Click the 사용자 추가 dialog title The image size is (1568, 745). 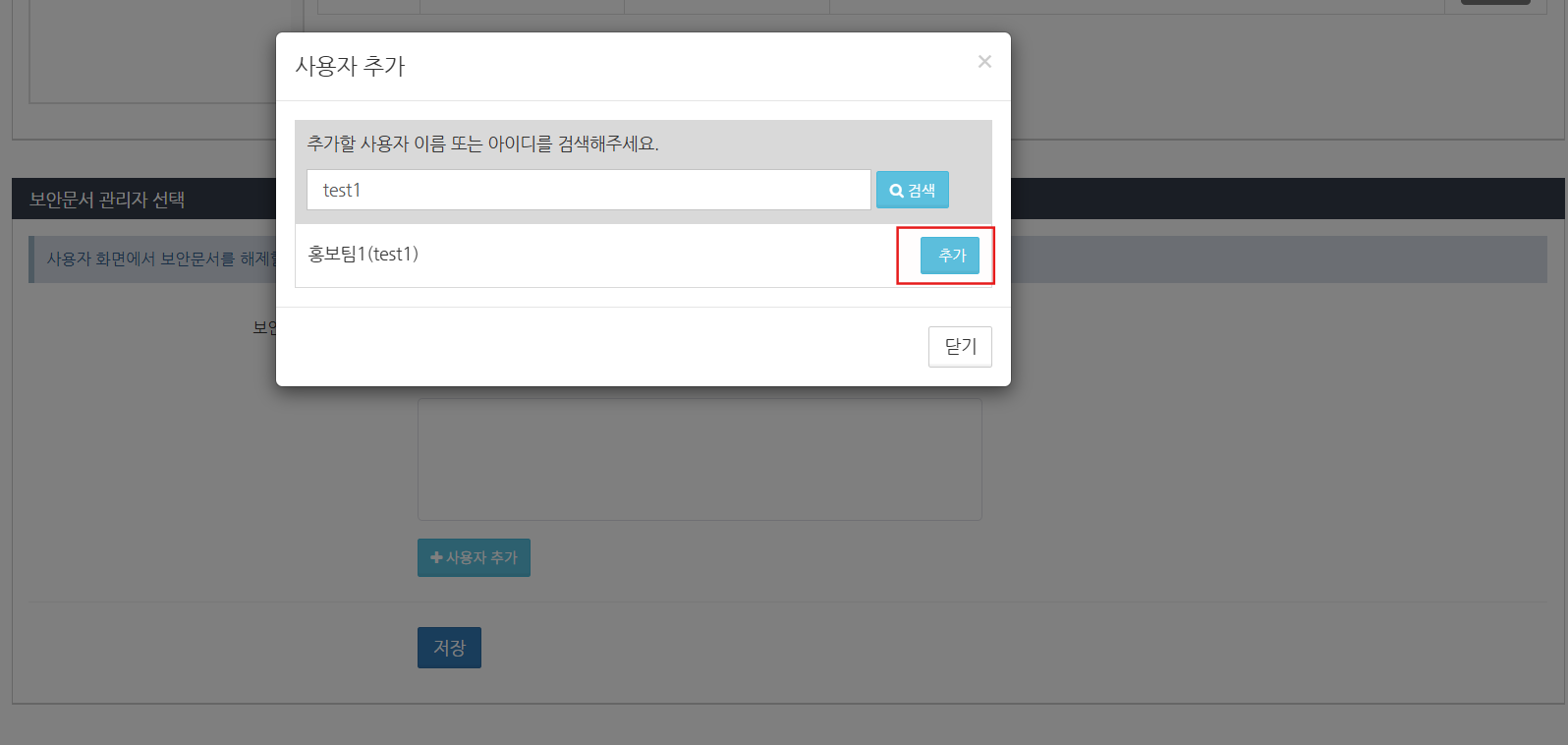click(x=350, y=66)
